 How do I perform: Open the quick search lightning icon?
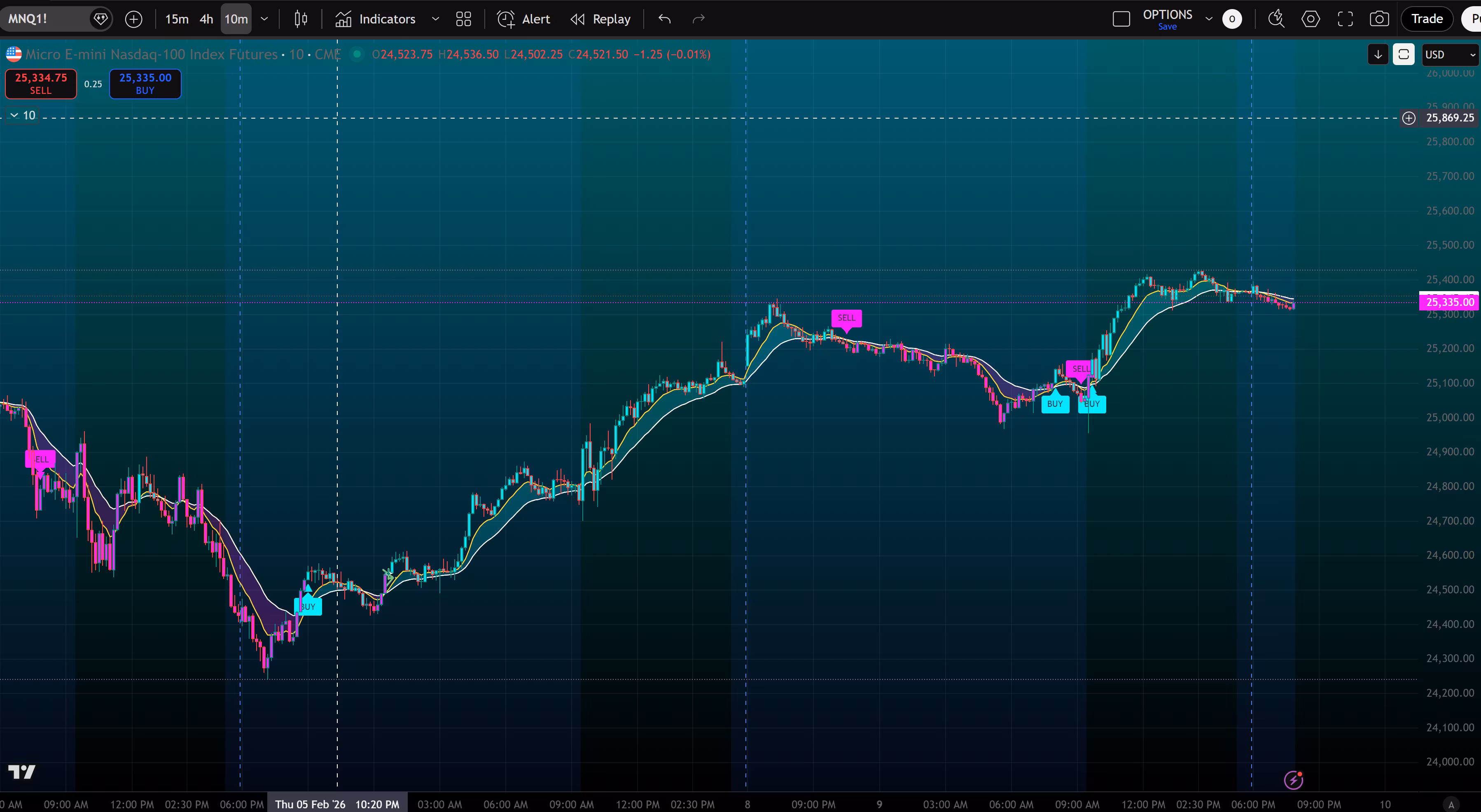coord(1276,19)
